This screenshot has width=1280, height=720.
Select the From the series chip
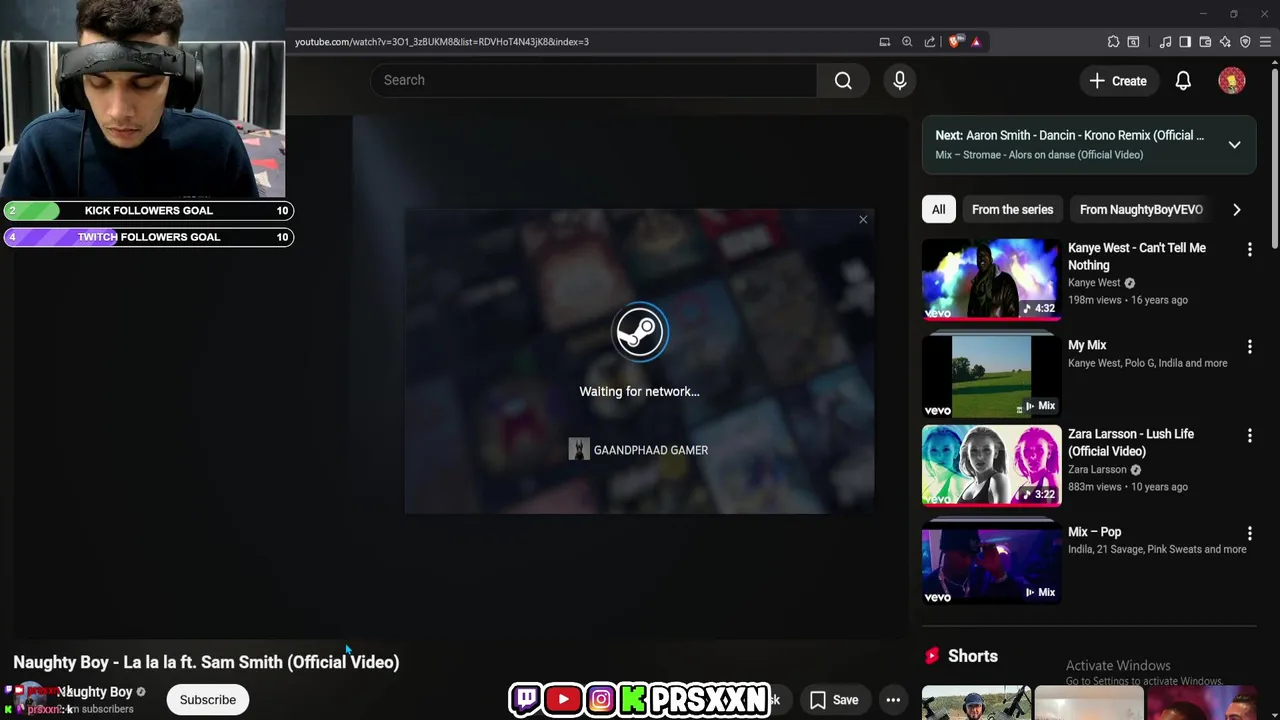click(1012, 210)
